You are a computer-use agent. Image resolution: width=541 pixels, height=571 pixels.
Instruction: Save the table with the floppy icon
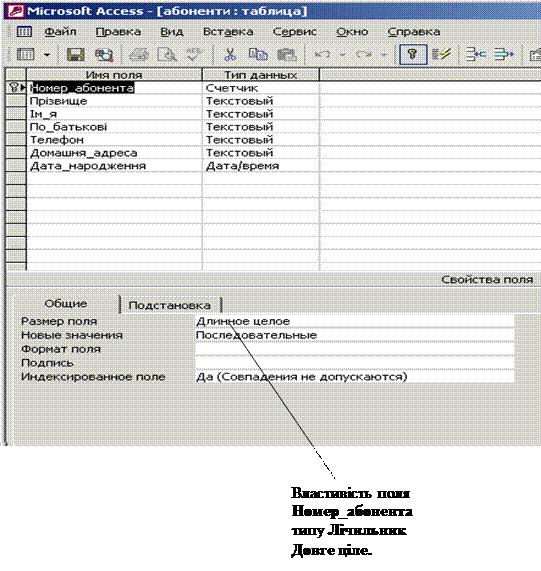(76, 55)
